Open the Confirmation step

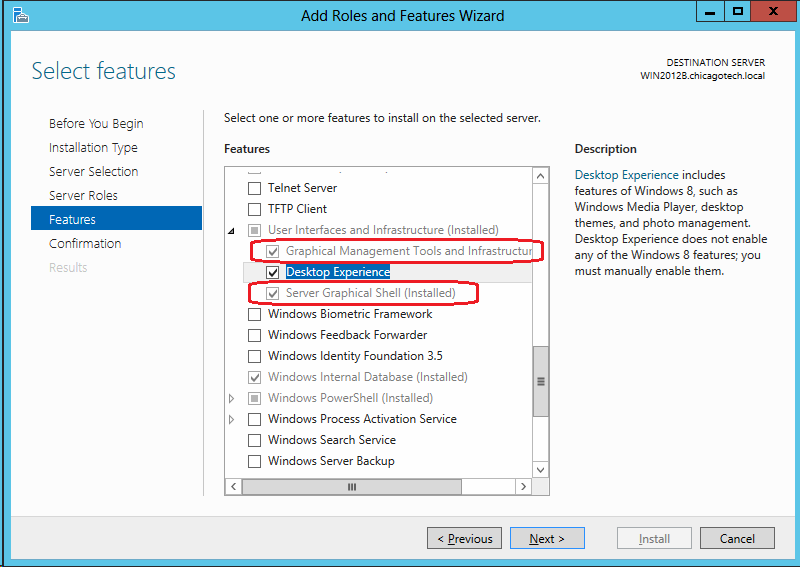[85, 243]
